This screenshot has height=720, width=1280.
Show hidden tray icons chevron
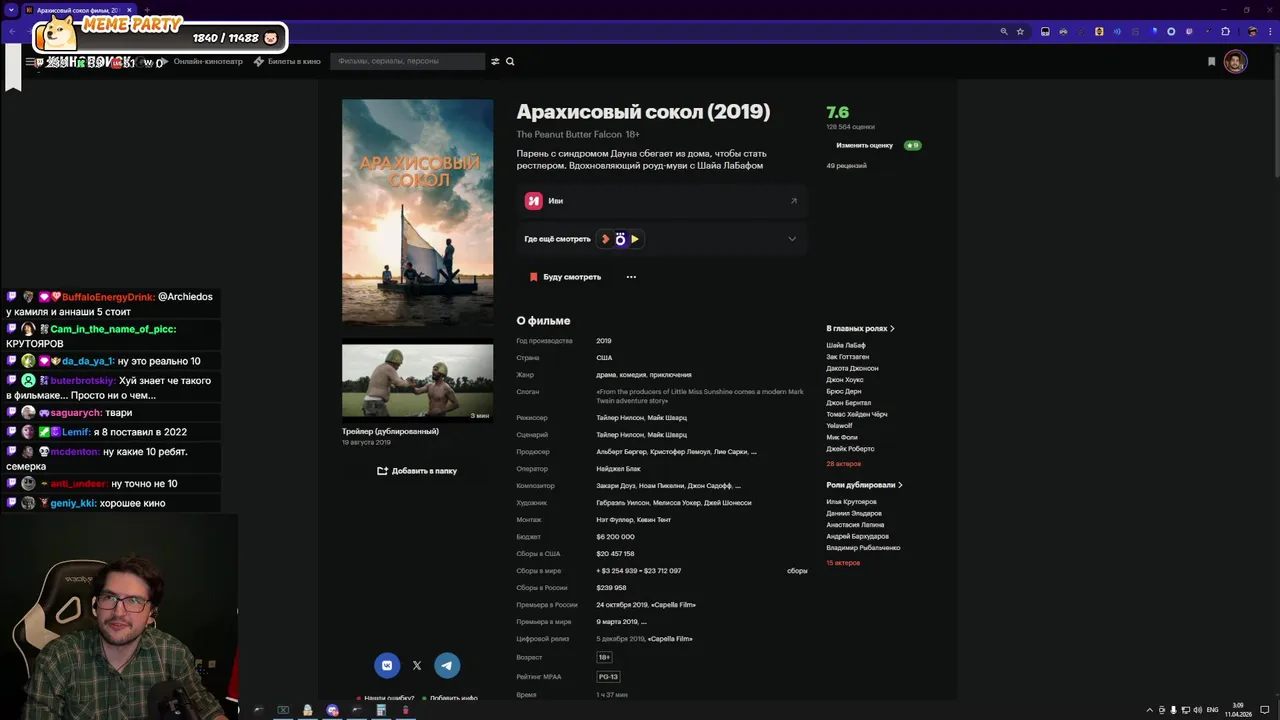pyautogui.click(x=1149, y=710)
